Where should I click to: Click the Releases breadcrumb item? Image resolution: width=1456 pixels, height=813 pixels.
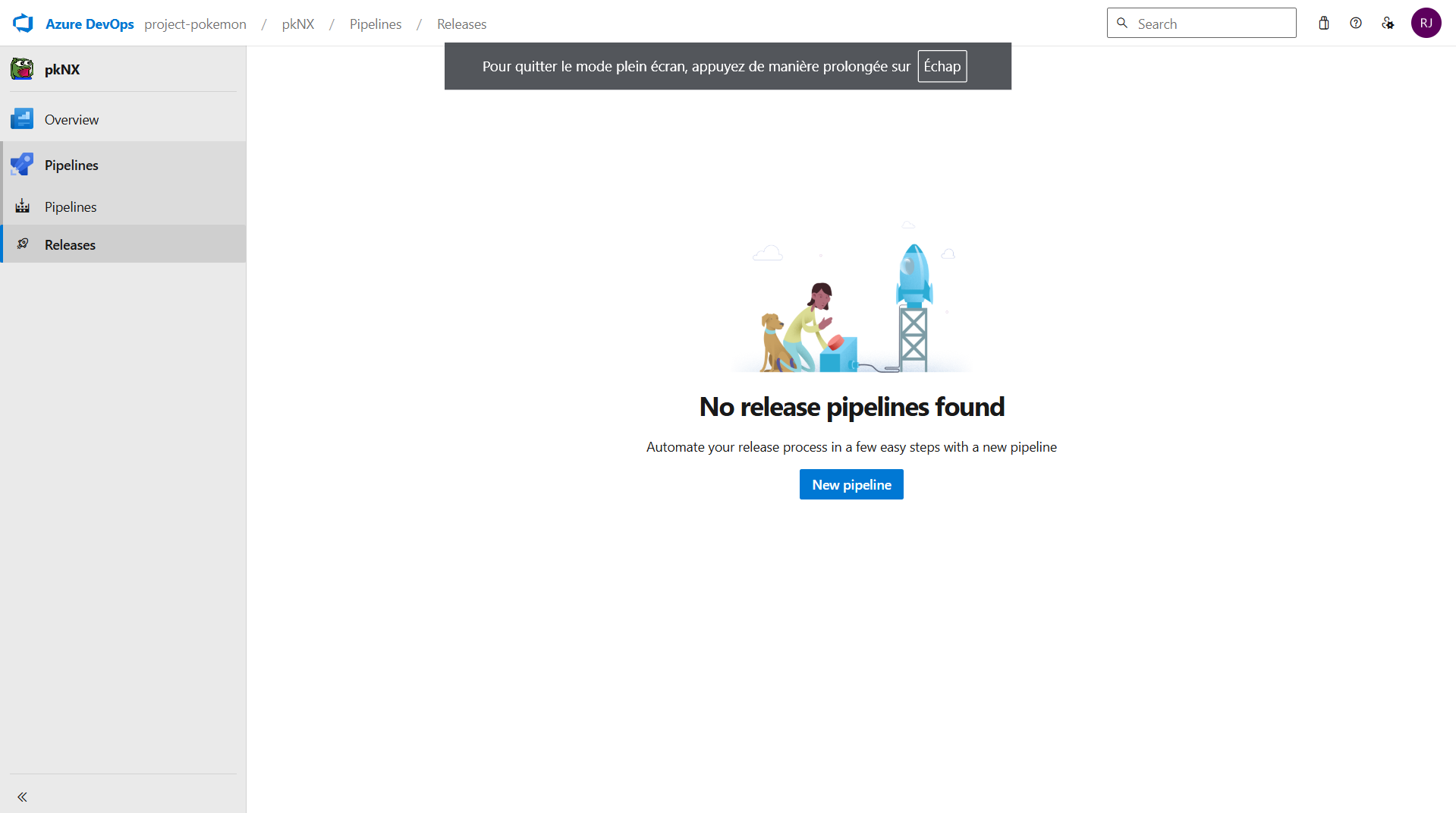tap(461, 24)
